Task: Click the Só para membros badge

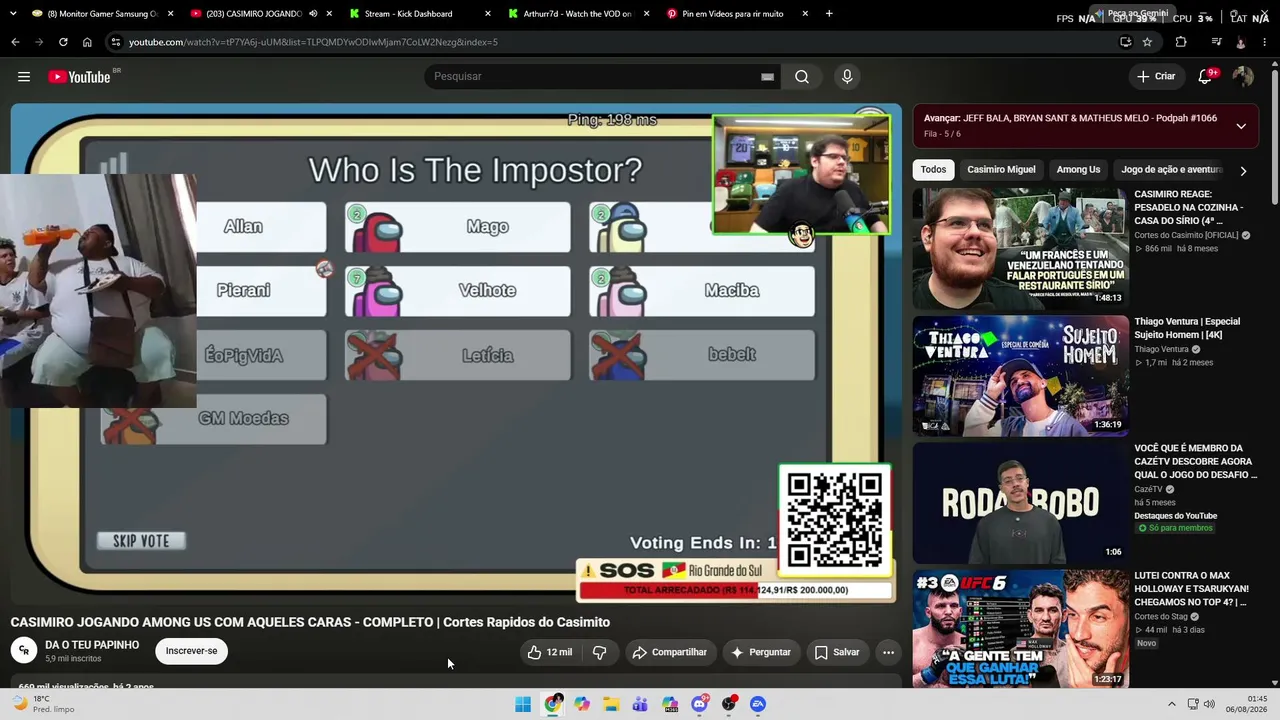Action: [x=1175, y=528]
